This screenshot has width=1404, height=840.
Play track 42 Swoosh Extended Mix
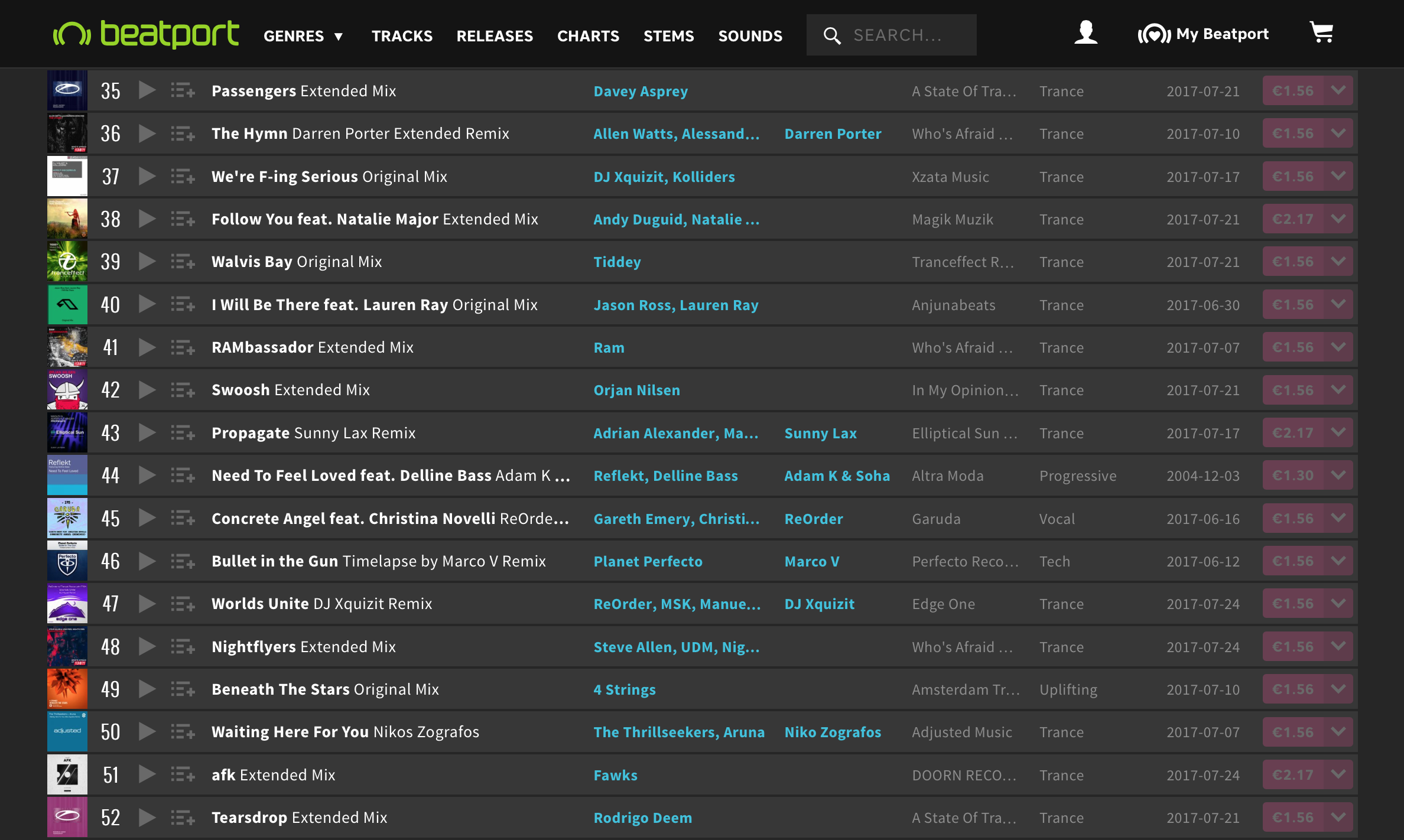click(x=147, y=390)
